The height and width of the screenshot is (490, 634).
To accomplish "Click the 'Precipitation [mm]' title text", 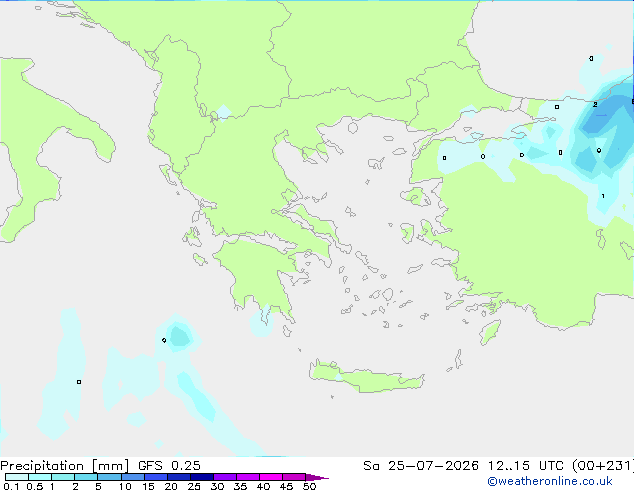I will pyautogui.click(x=65, y=466).
